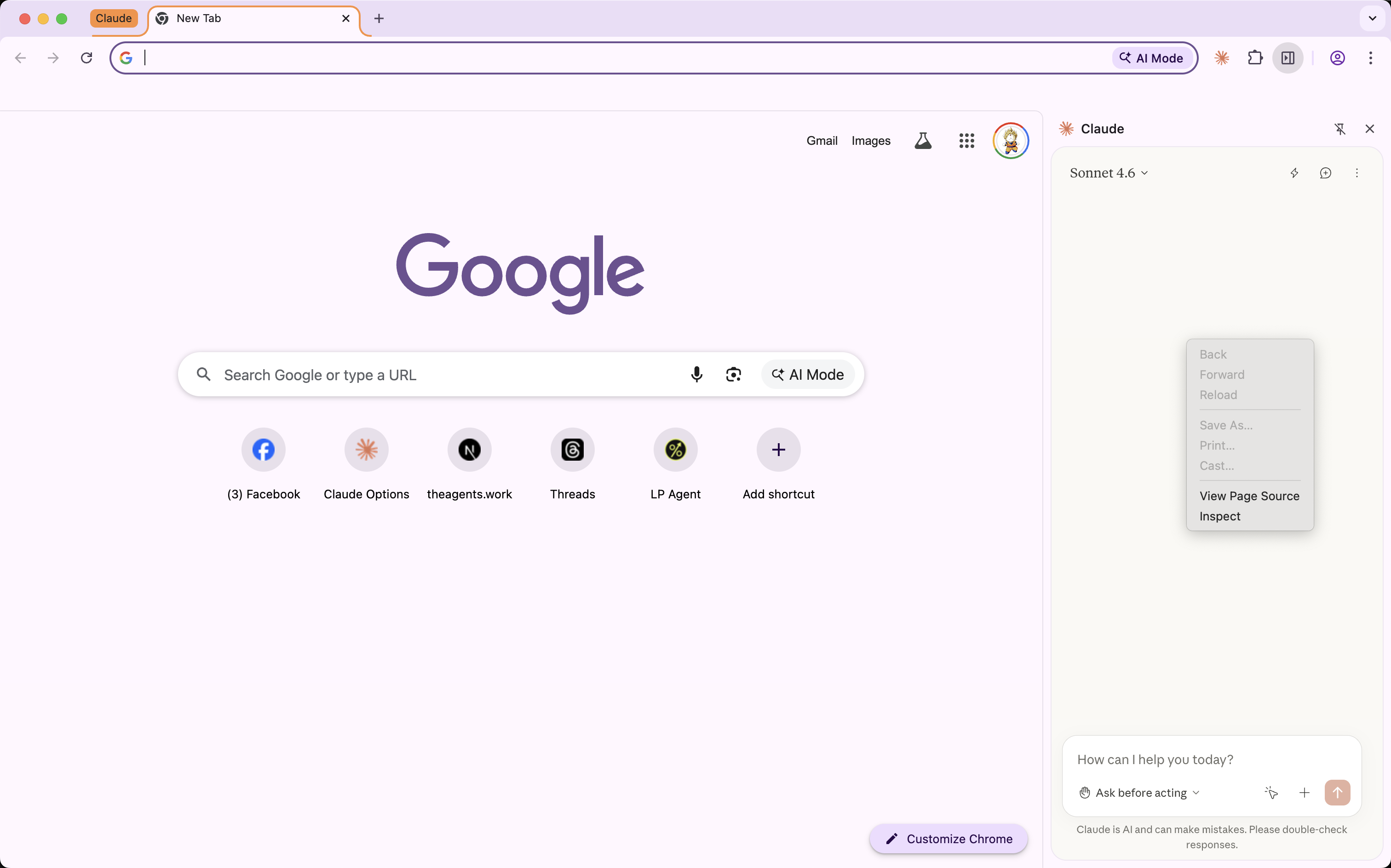Click the Google account avatar
Screen dimensions: 1391x868
click(x=1010, y=141)
